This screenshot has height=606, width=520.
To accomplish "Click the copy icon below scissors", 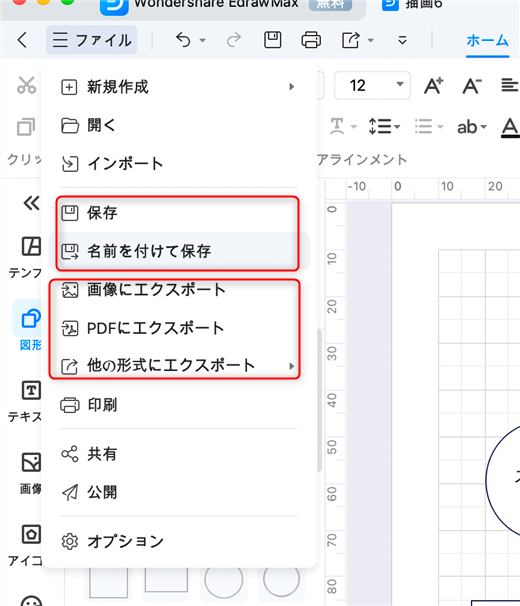I will tap(26, 126).
